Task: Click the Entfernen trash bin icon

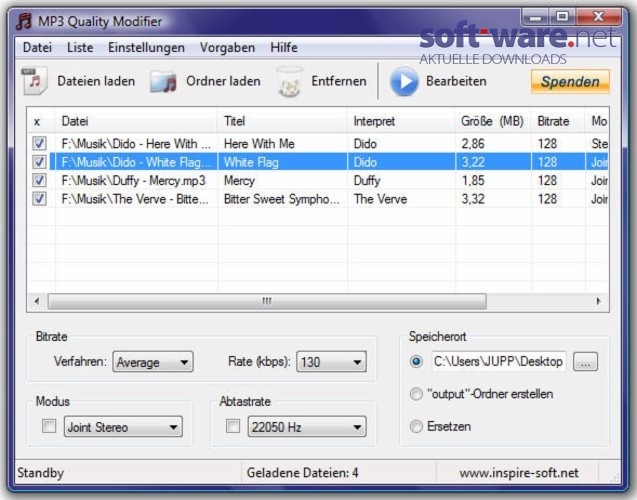Action: (290, 82)
